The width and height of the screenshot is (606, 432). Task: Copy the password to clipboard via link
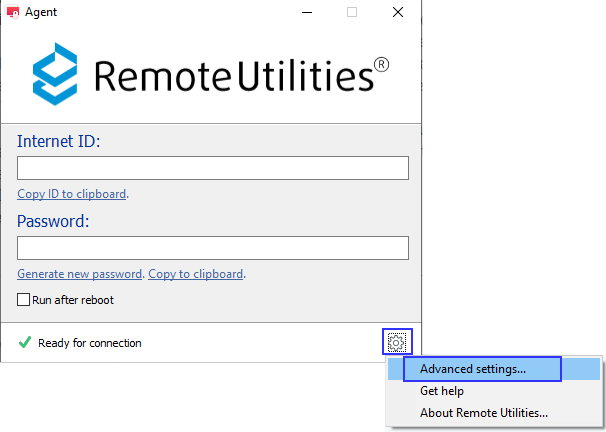[x=196, y=274]
